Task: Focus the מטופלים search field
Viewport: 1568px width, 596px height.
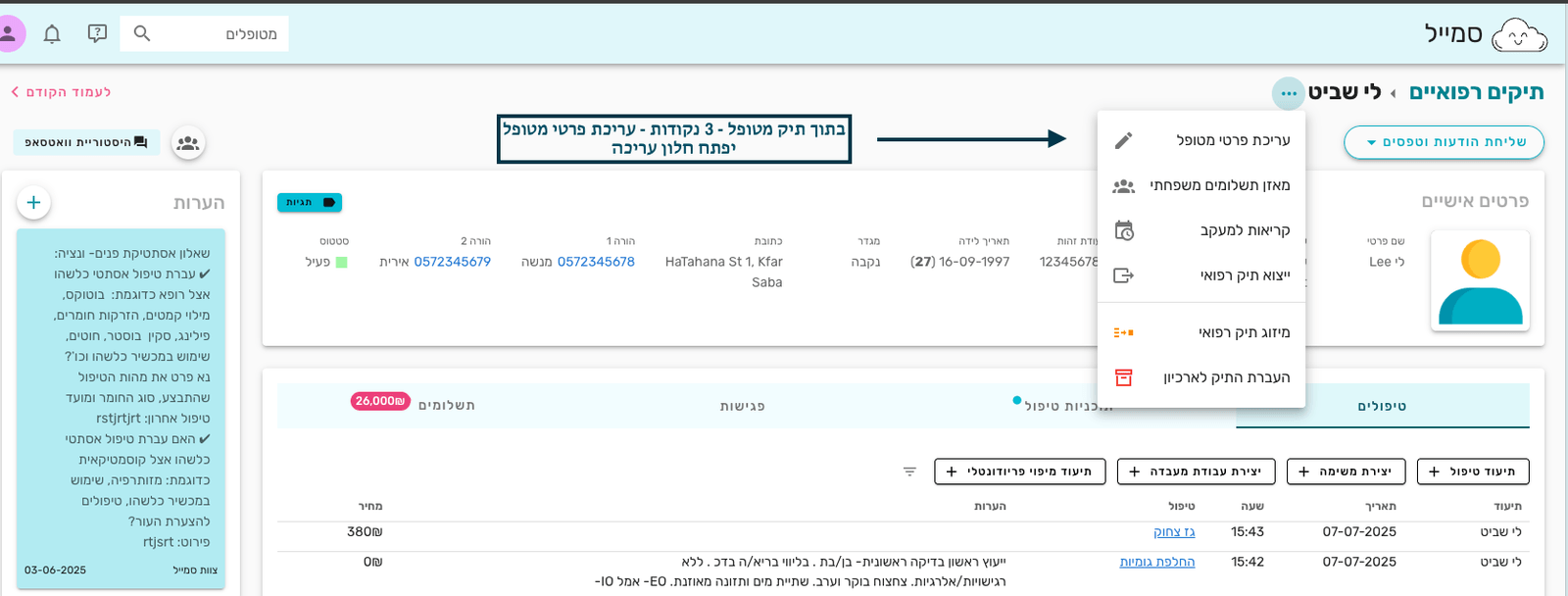Action: [x=204, y=34]
